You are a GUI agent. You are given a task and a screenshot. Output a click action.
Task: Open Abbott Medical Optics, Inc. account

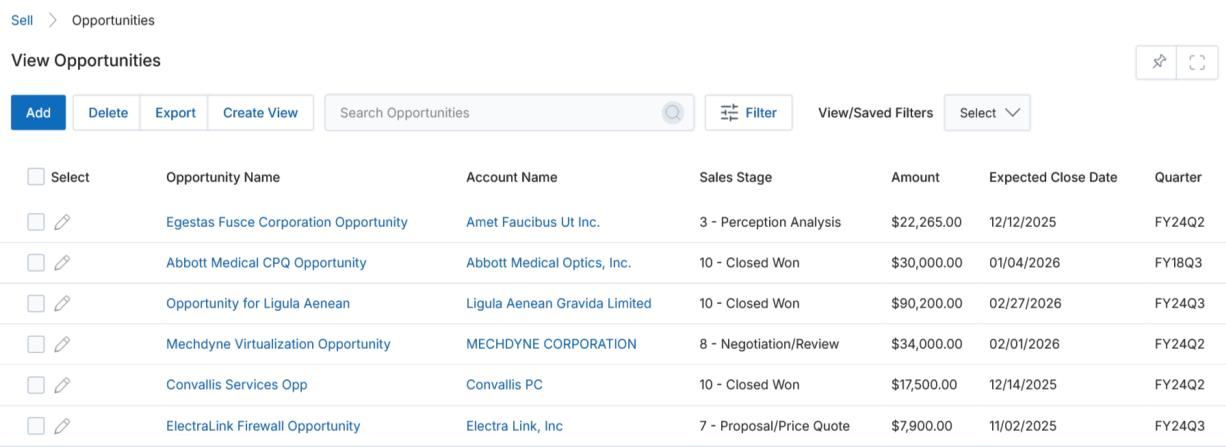(x=549, y=263)
